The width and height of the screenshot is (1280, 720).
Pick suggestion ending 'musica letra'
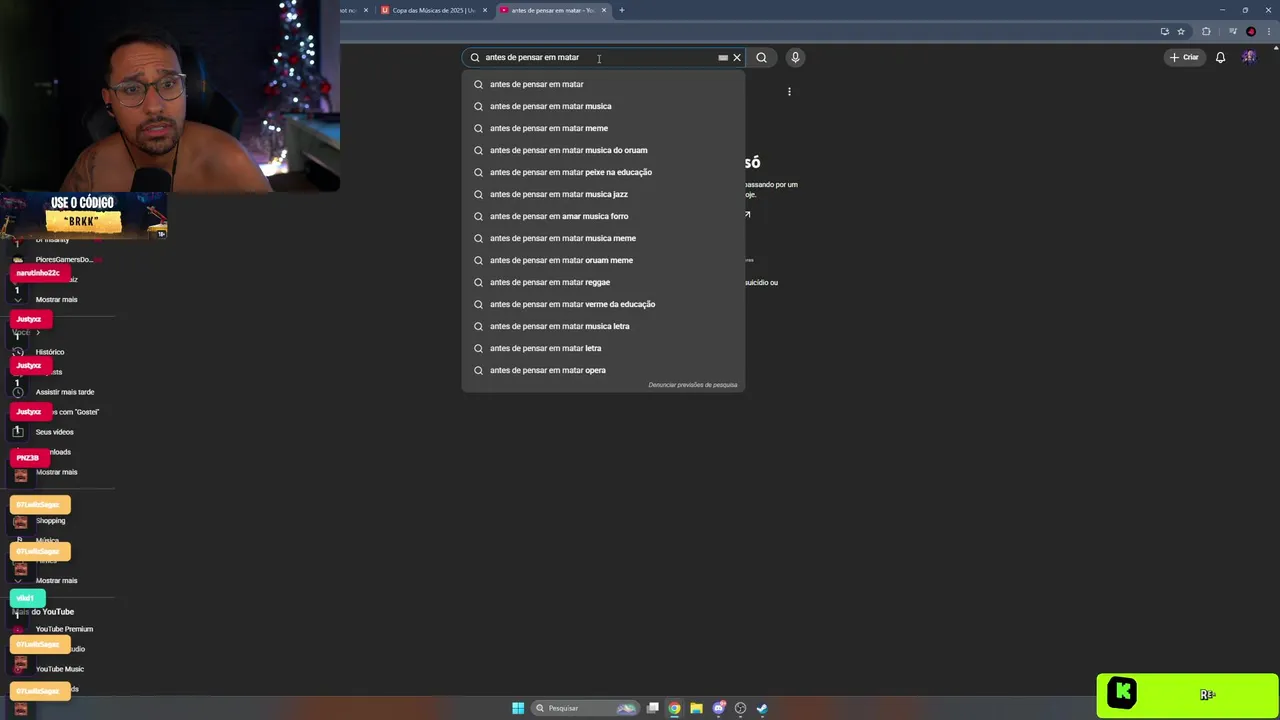click(x=603, y=326)
